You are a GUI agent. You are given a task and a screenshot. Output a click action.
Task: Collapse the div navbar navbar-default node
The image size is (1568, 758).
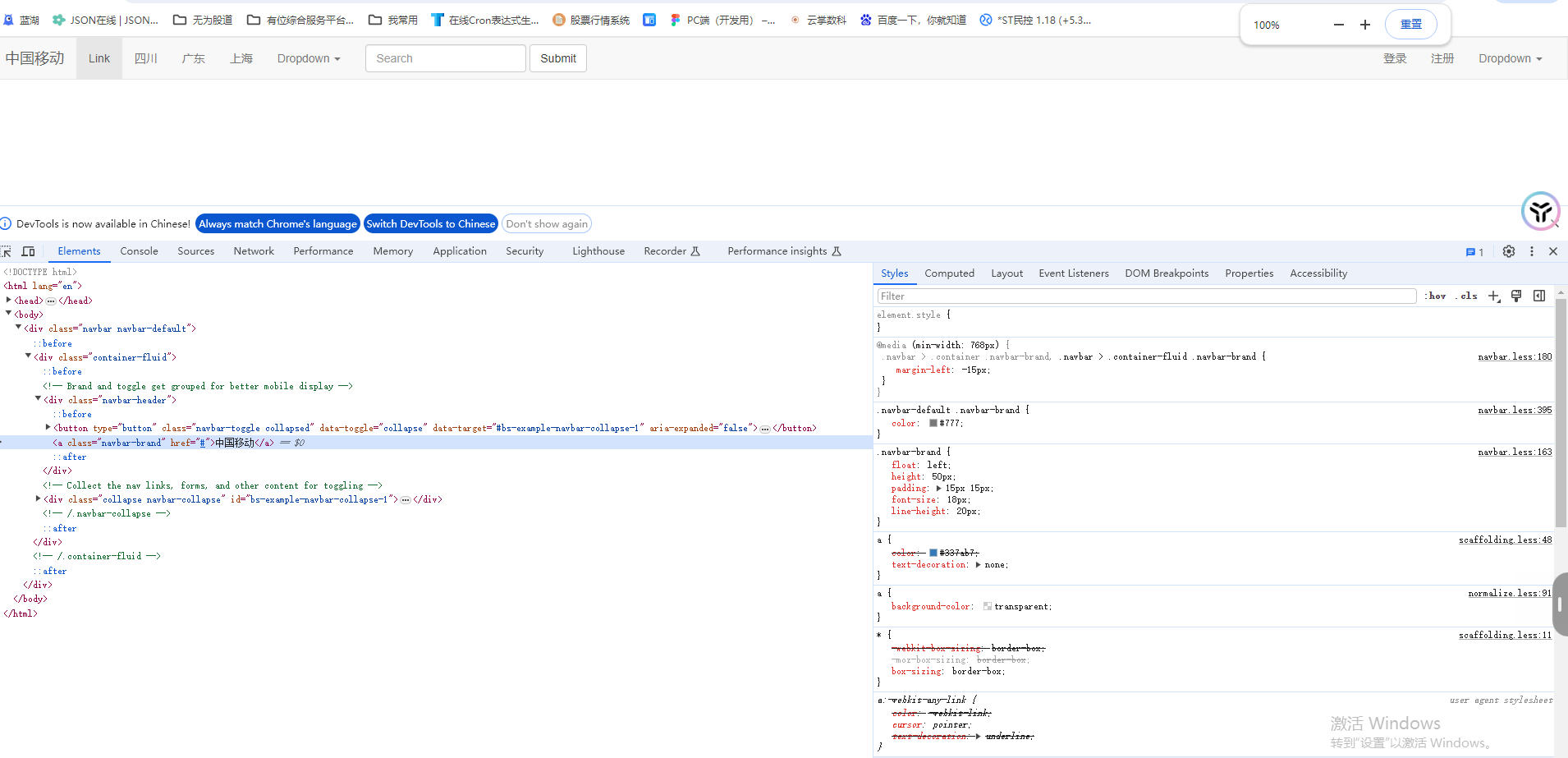point(18,328)
